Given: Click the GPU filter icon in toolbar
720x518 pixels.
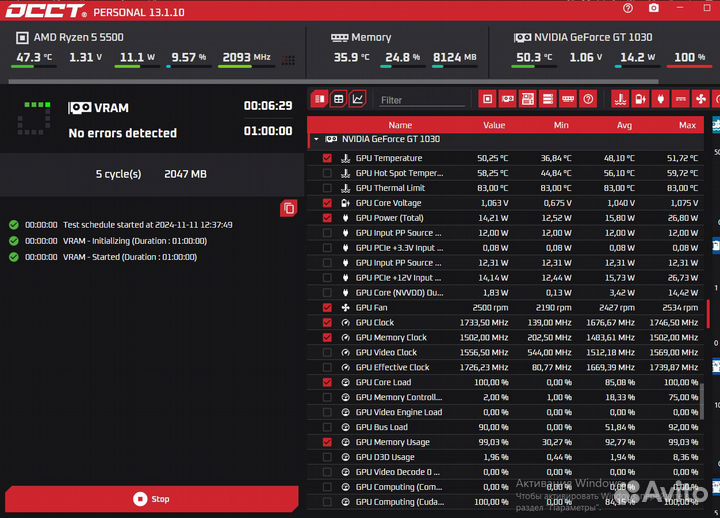Looking at the screenshot, I should click(x=508, y=99).
